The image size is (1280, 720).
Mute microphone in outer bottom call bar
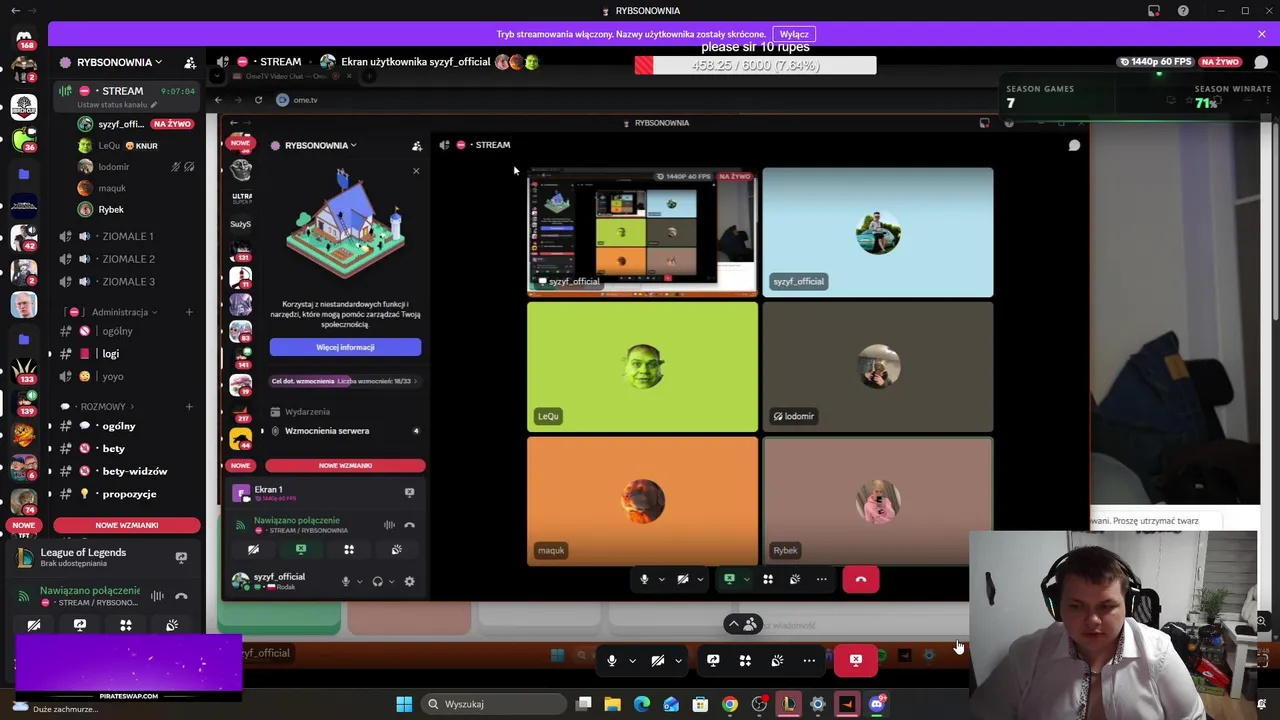pos(612,660)
